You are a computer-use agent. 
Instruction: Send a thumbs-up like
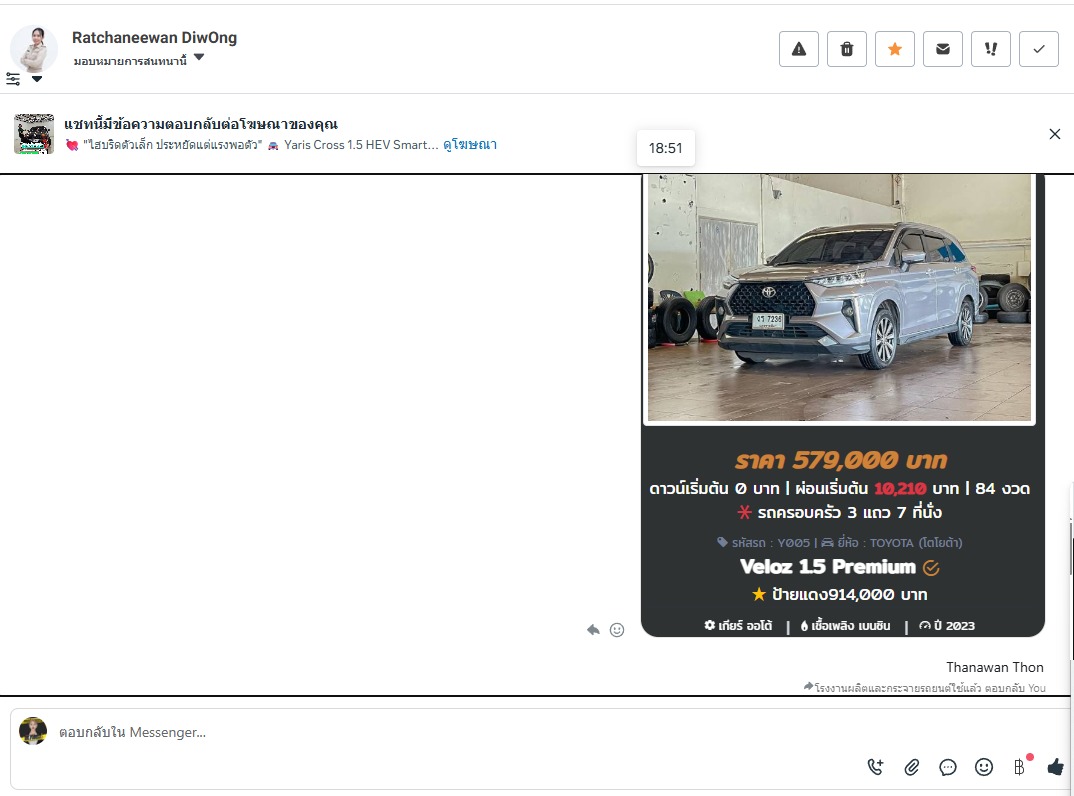pos(1055,767)
